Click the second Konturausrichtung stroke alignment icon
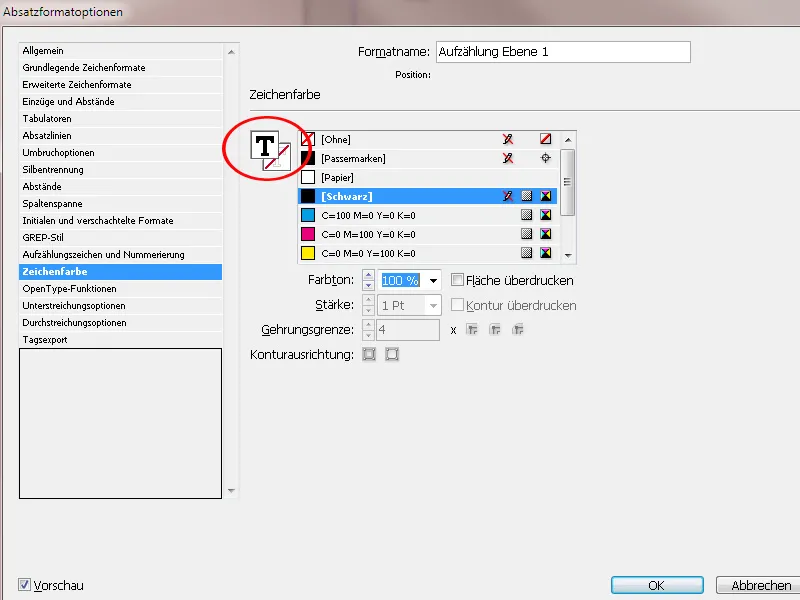Image resolution: width=800 pixels, height=600 pixels. coord(392,353)
